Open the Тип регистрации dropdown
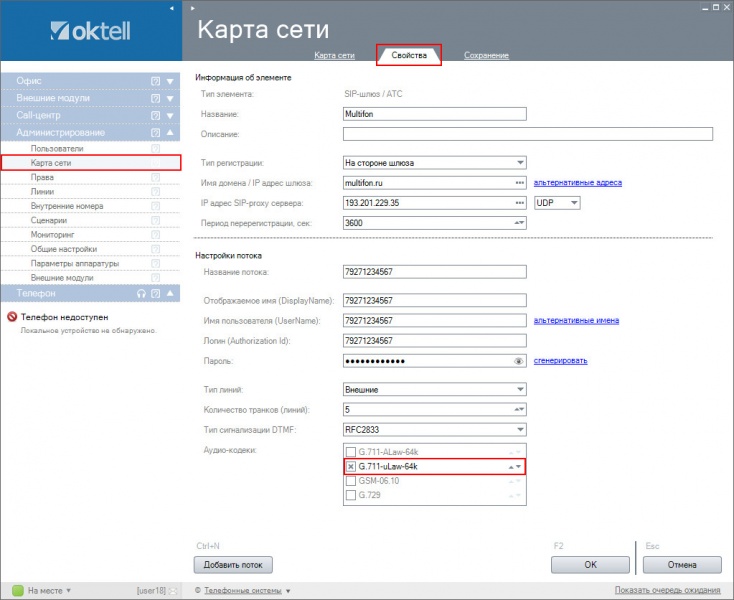The width and height of the screenshot is (734, 600). pos(520,163)
